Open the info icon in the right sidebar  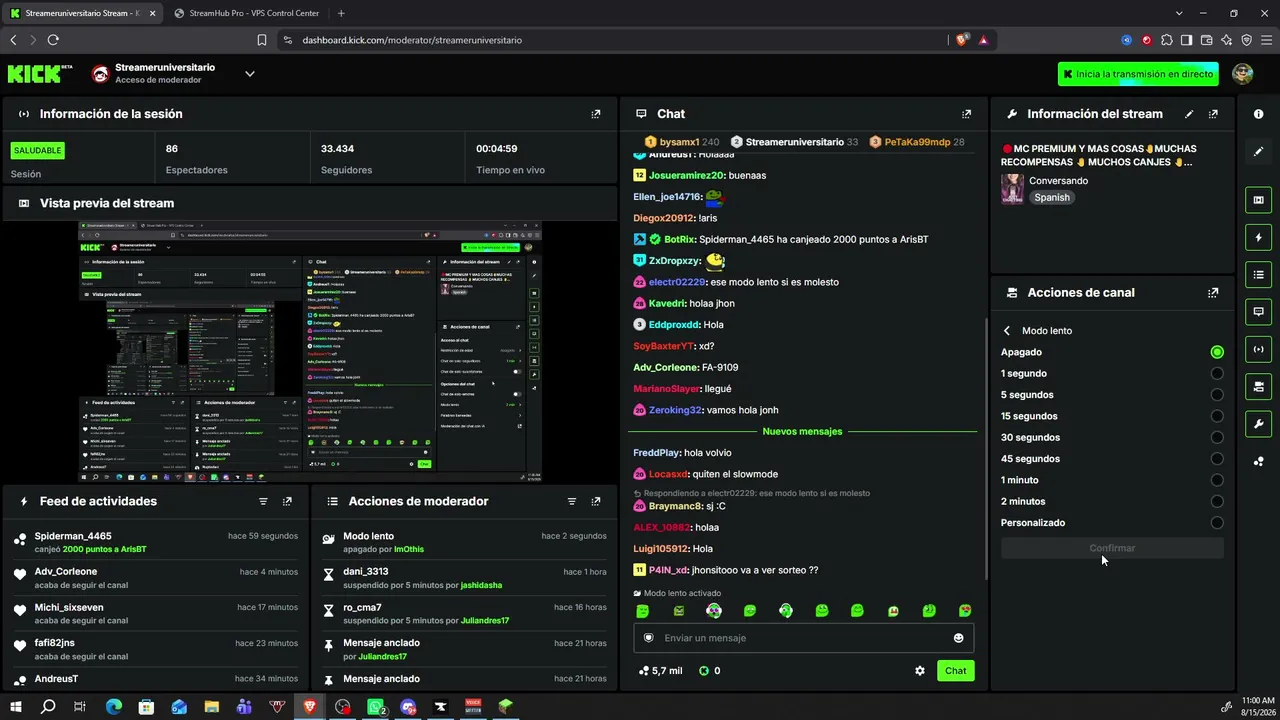pyautogui.click(x=1258, y=114)
